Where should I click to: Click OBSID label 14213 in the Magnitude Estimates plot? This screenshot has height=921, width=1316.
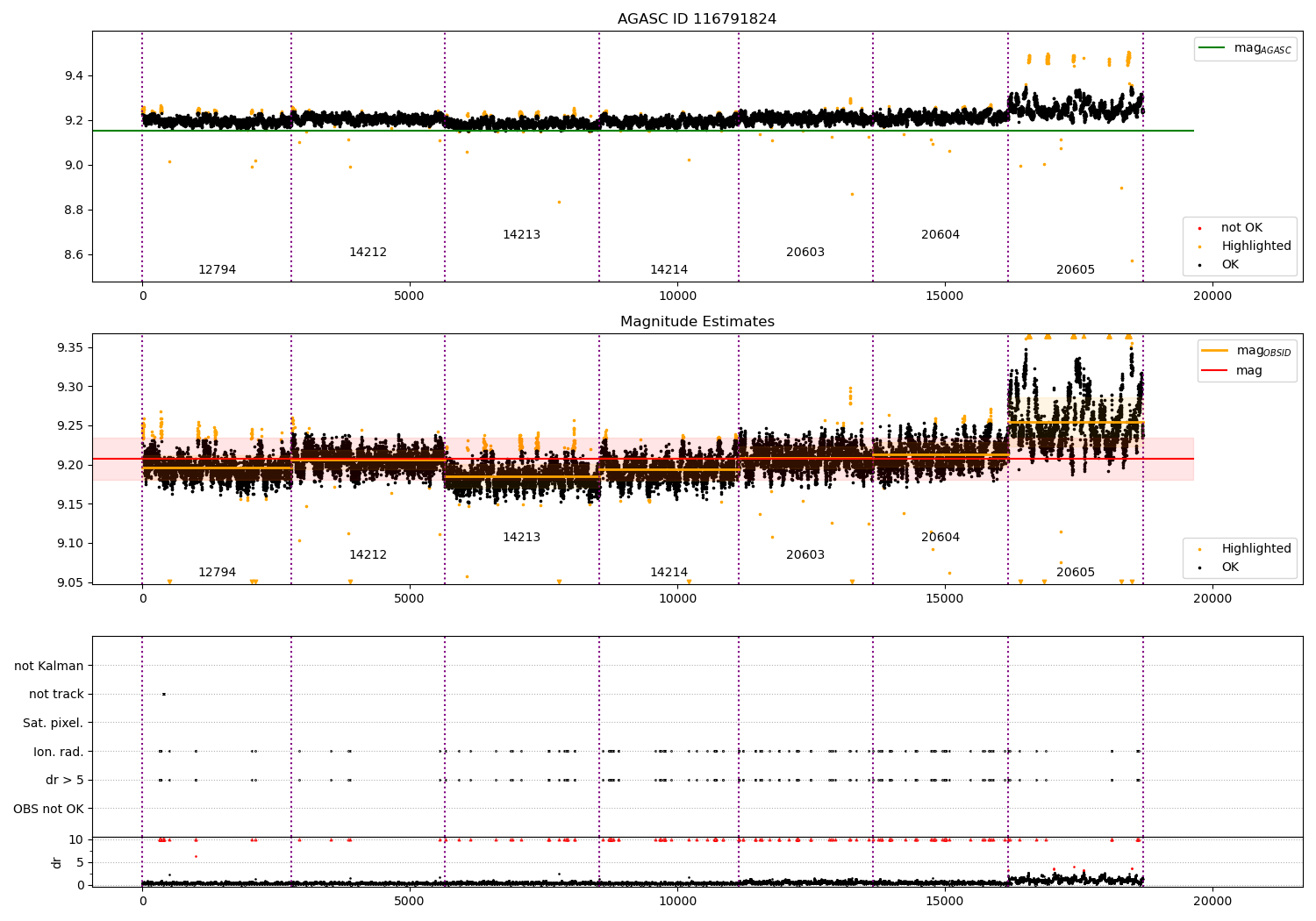tap(521, 538)
